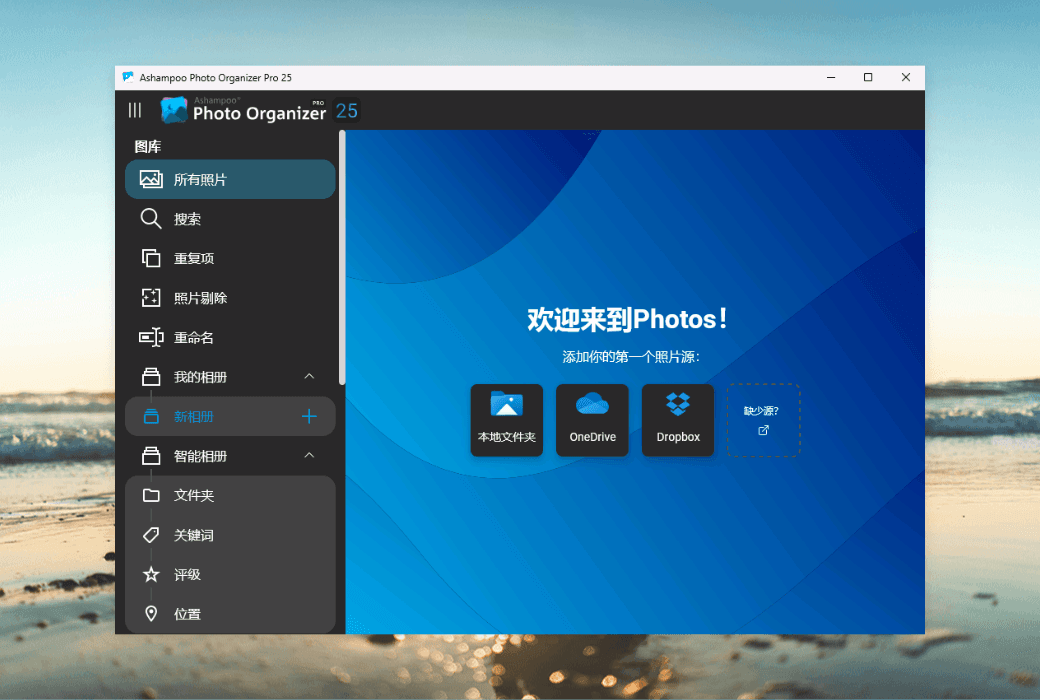The width and height of the screenshot is (1040, 700).
Task: Collapse the 我的相册 section chevron
Action: tap(309, 376)
